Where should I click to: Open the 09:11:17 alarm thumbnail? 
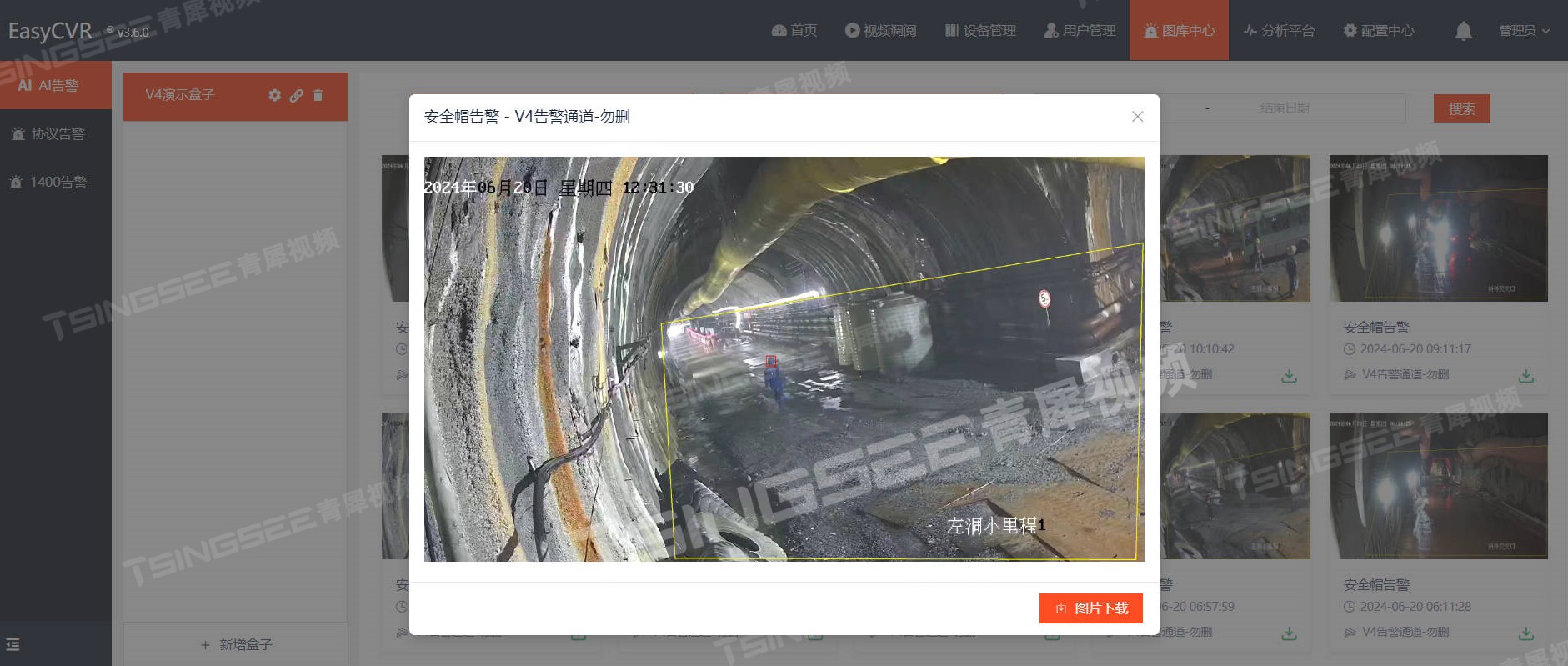1438,228
